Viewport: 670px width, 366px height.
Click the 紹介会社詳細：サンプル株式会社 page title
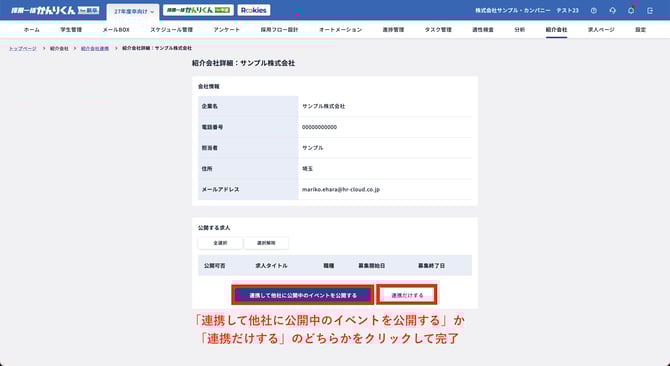click(244, 63)
